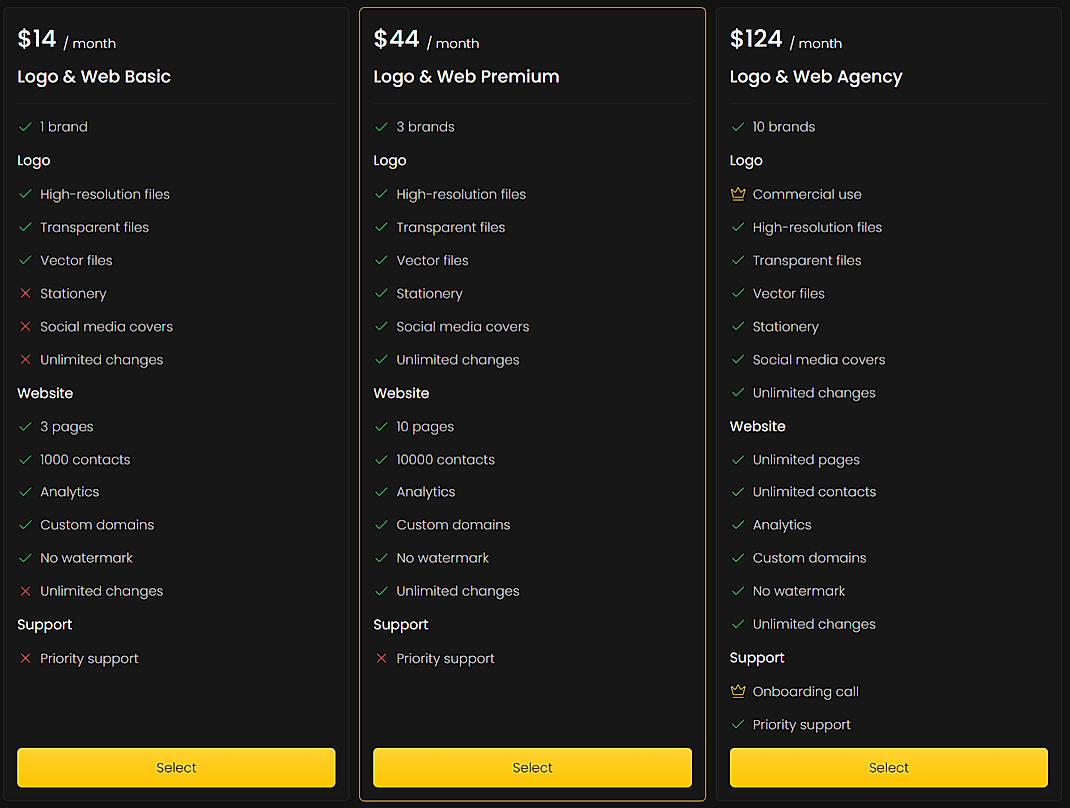Image resolution: width=1070 pixels, height=808 pixels.
Task: Click the Premium plan Support heading
Action: 401,625
